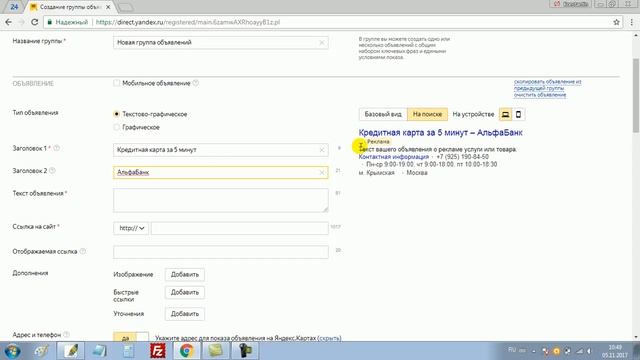Clear the Заголовок 2 field with its X
The height and width of the screenshot is (360, 640).
pyautogui.click(x=322, y=173)
